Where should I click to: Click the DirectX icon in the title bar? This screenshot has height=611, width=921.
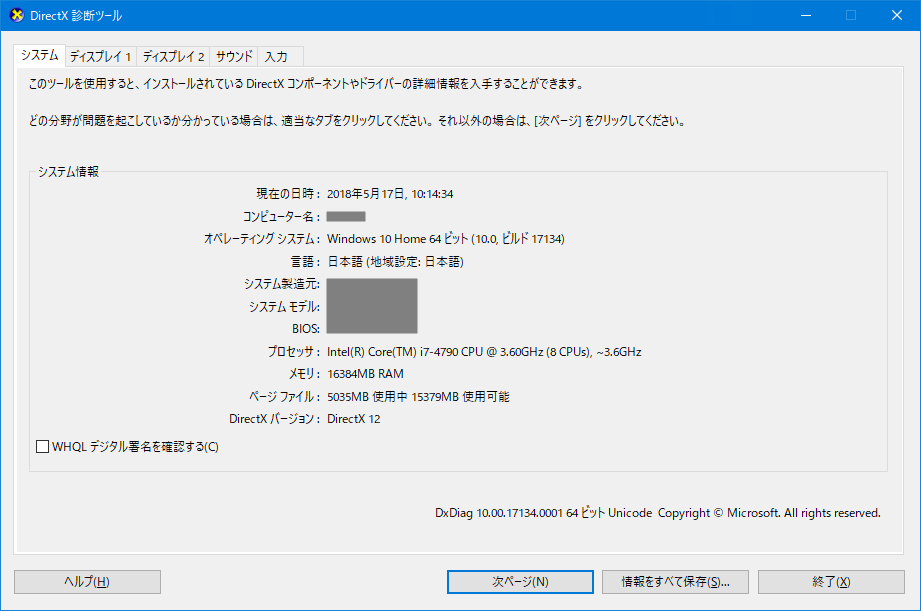tap(15, 15)
